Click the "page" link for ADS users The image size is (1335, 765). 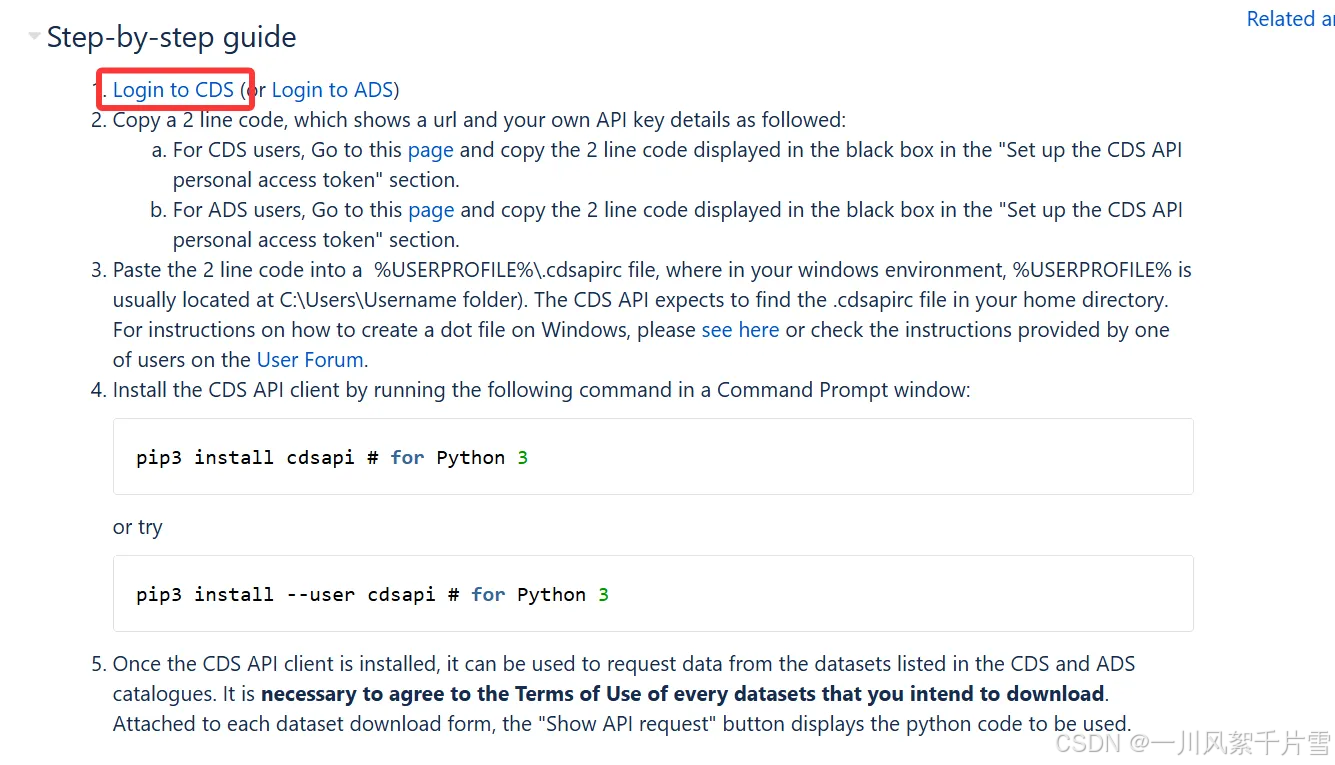click(431, 209)
